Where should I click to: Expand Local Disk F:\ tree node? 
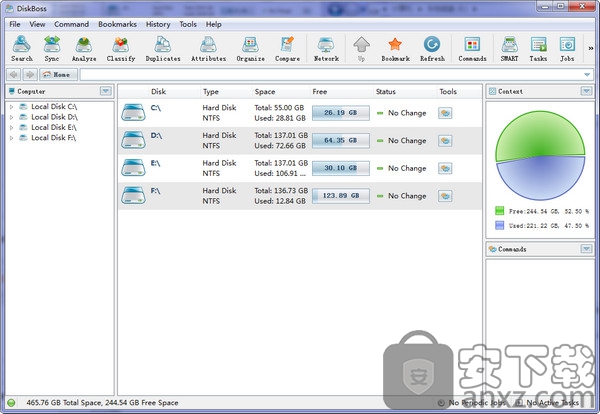(x=11, y=138)
